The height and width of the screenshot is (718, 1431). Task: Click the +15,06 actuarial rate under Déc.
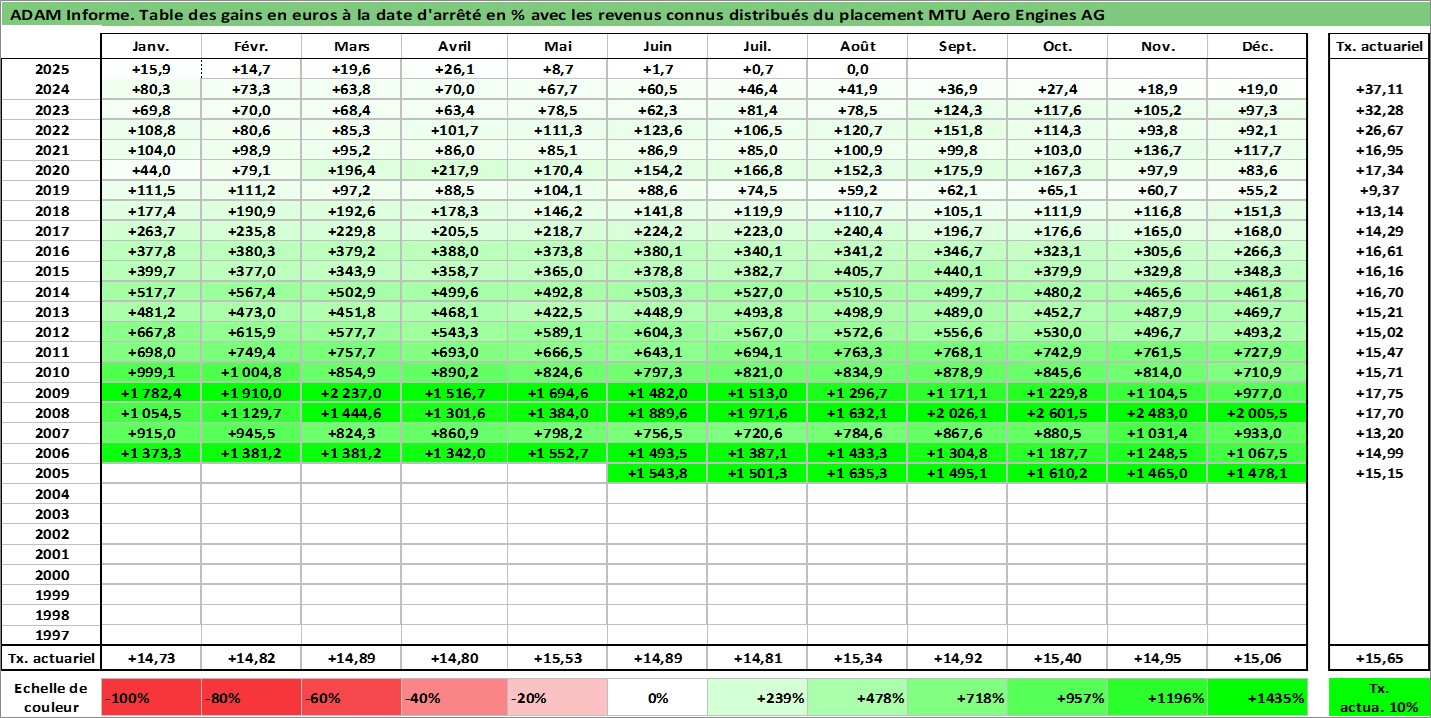(1257, 658)
